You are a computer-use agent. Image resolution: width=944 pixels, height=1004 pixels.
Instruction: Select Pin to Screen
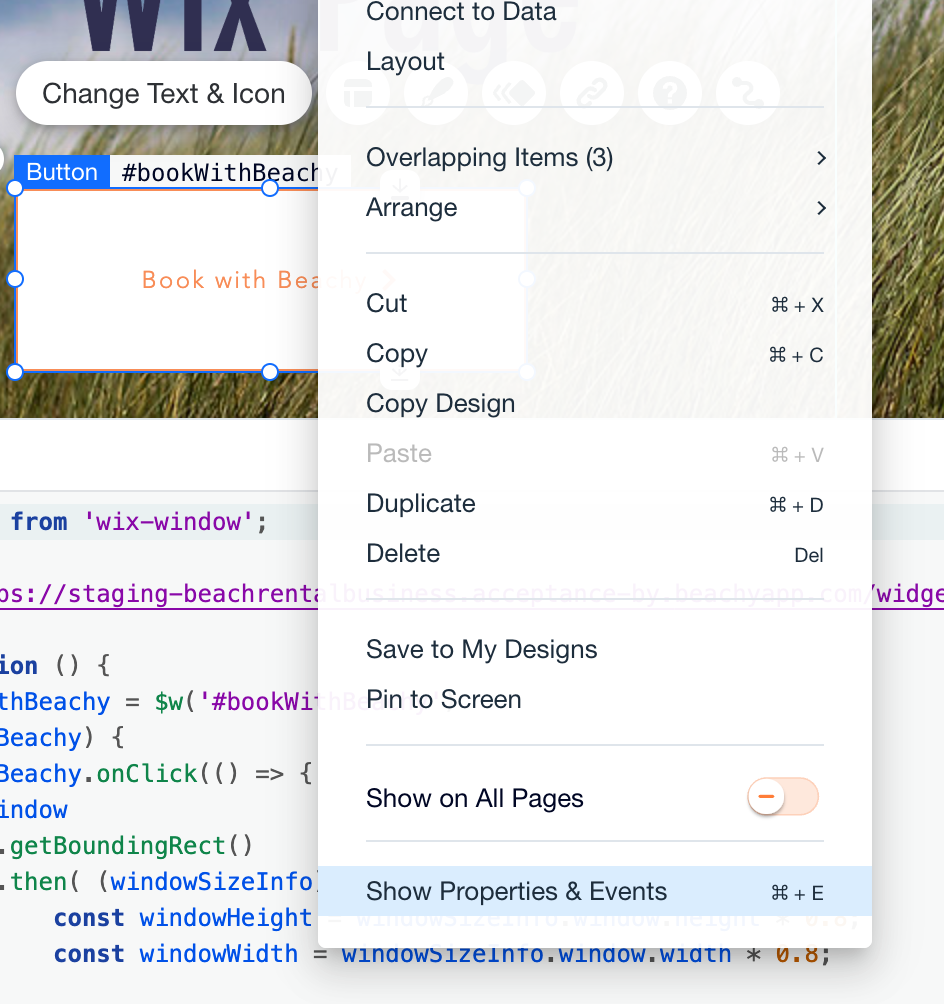tap(594, 699)
